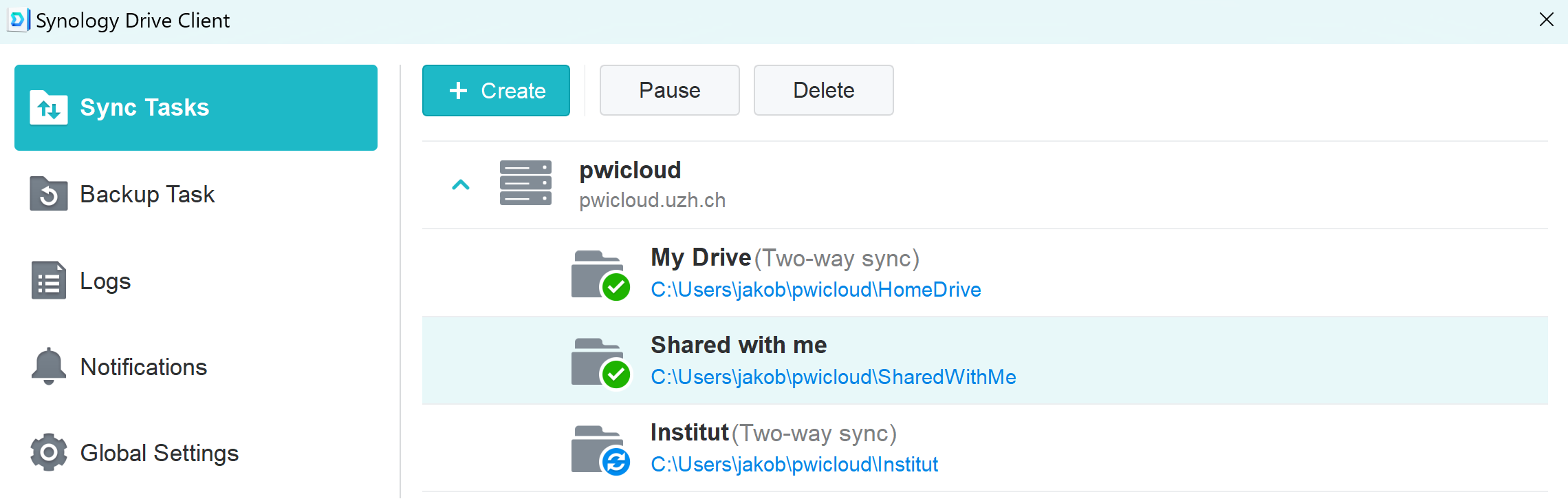Delete the selected sync task
The width and height of the screenshot is (1568, 499).
(823, 91)
